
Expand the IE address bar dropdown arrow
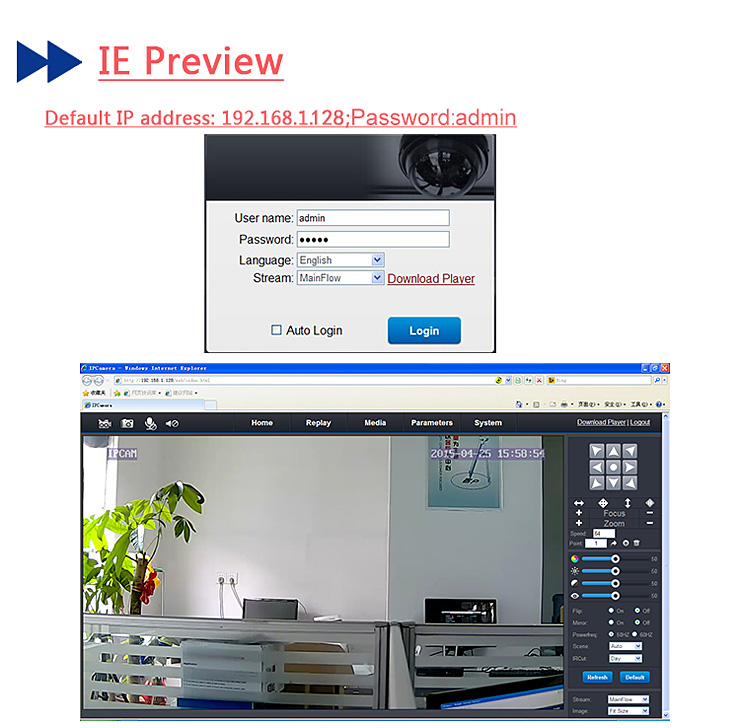[x=508, y=380]
